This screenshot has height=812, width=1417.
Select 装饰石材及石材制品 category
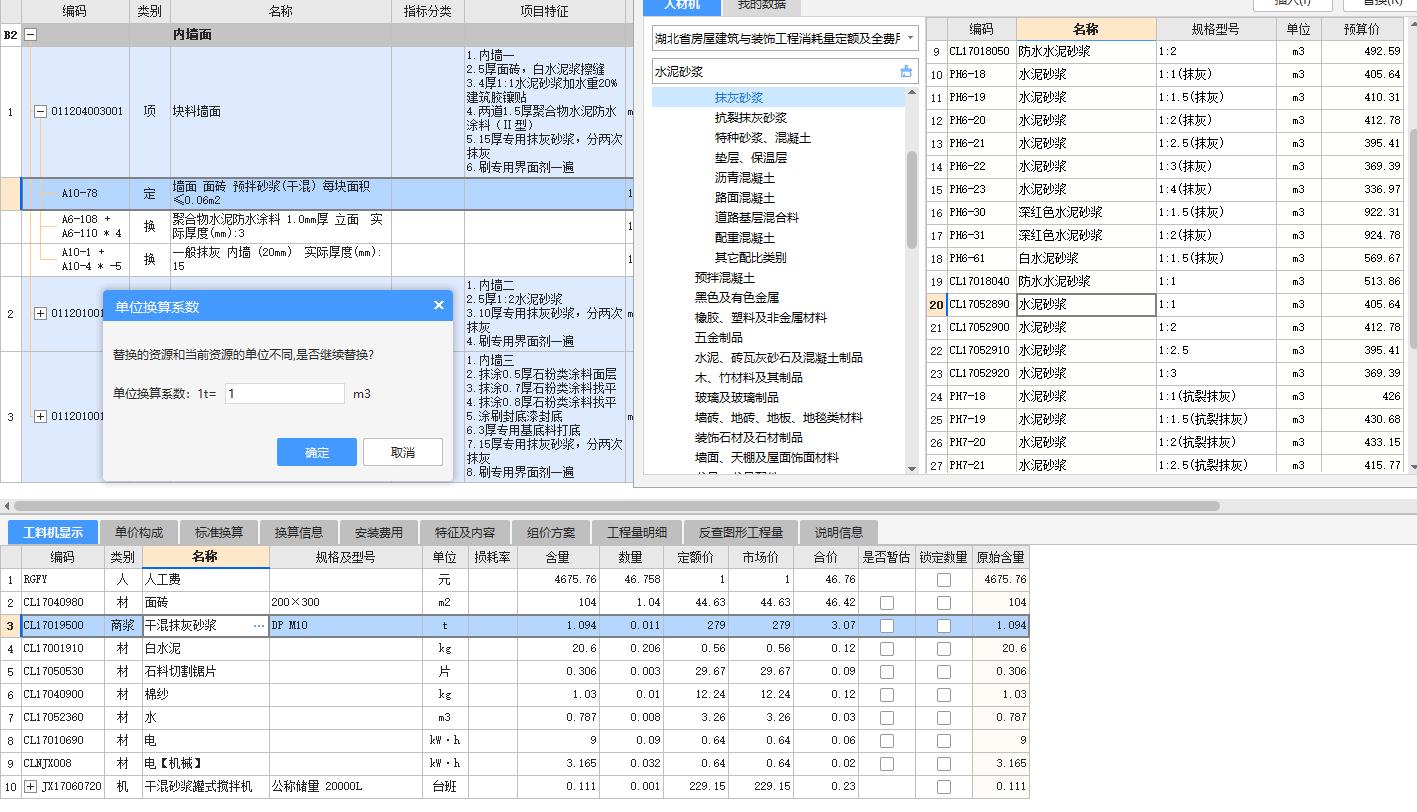click(749, 438)
